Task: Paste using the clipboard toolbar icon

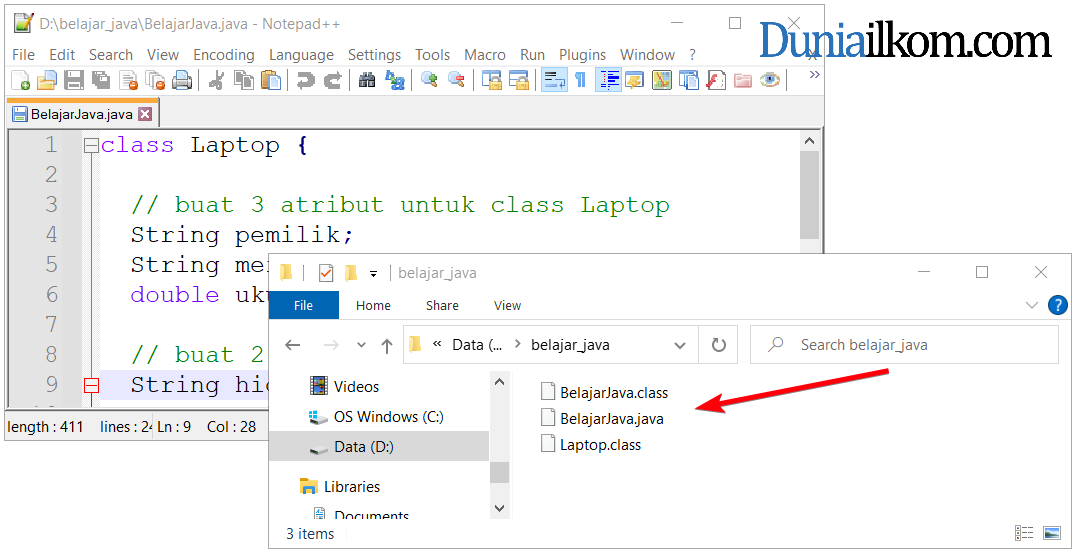Action: pyautogui.click(x=272, y=81)
